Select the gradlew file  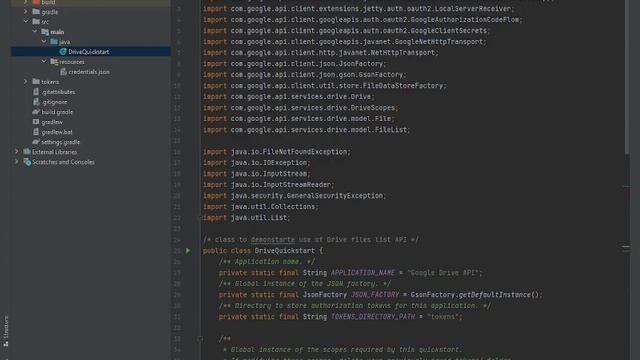(x=52, y=122)
